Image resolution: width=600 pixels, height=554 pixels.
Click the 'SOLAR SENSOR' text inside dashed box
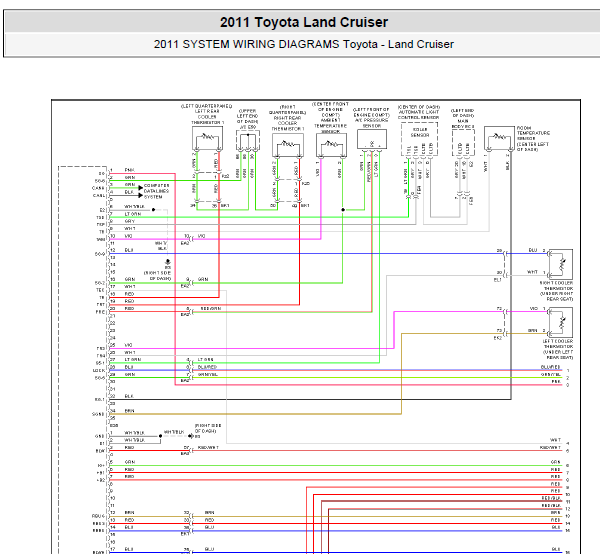[420, 132]
